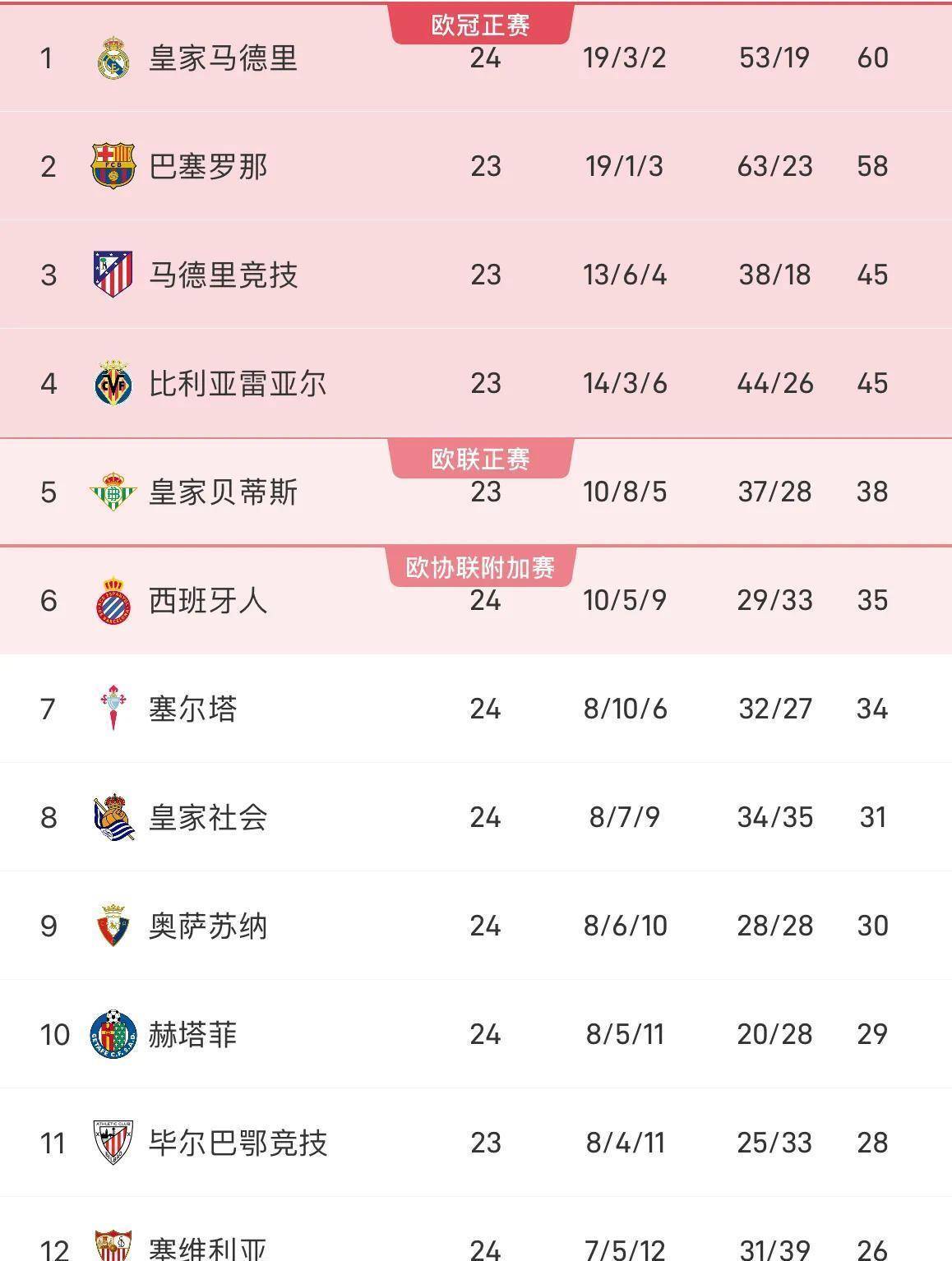The image size is (952, 1261).
Task: Click the FC Barcelona club crest
Action: (113, 166)
